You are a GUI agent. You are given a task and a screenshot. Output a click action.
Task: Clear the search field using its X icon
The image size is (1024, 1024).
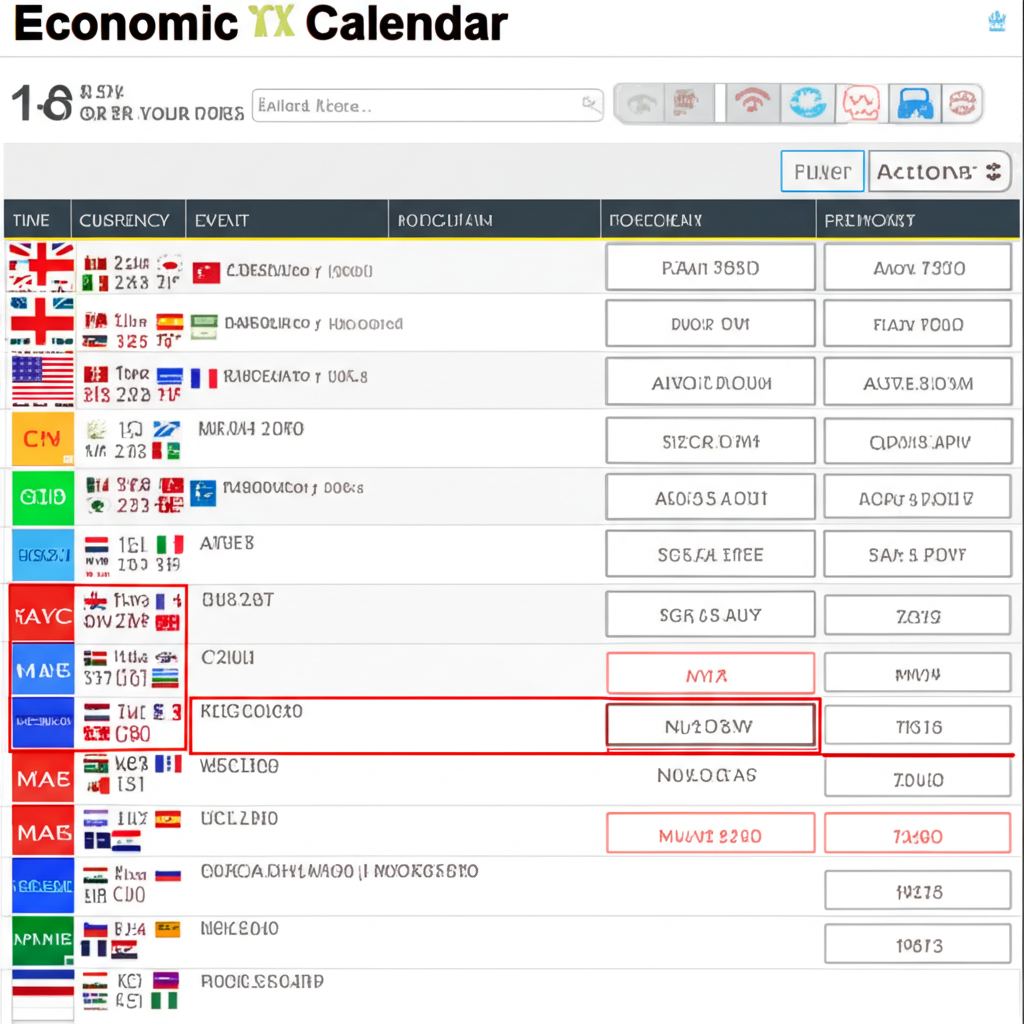pyautogui.click(x=589, y=104)
